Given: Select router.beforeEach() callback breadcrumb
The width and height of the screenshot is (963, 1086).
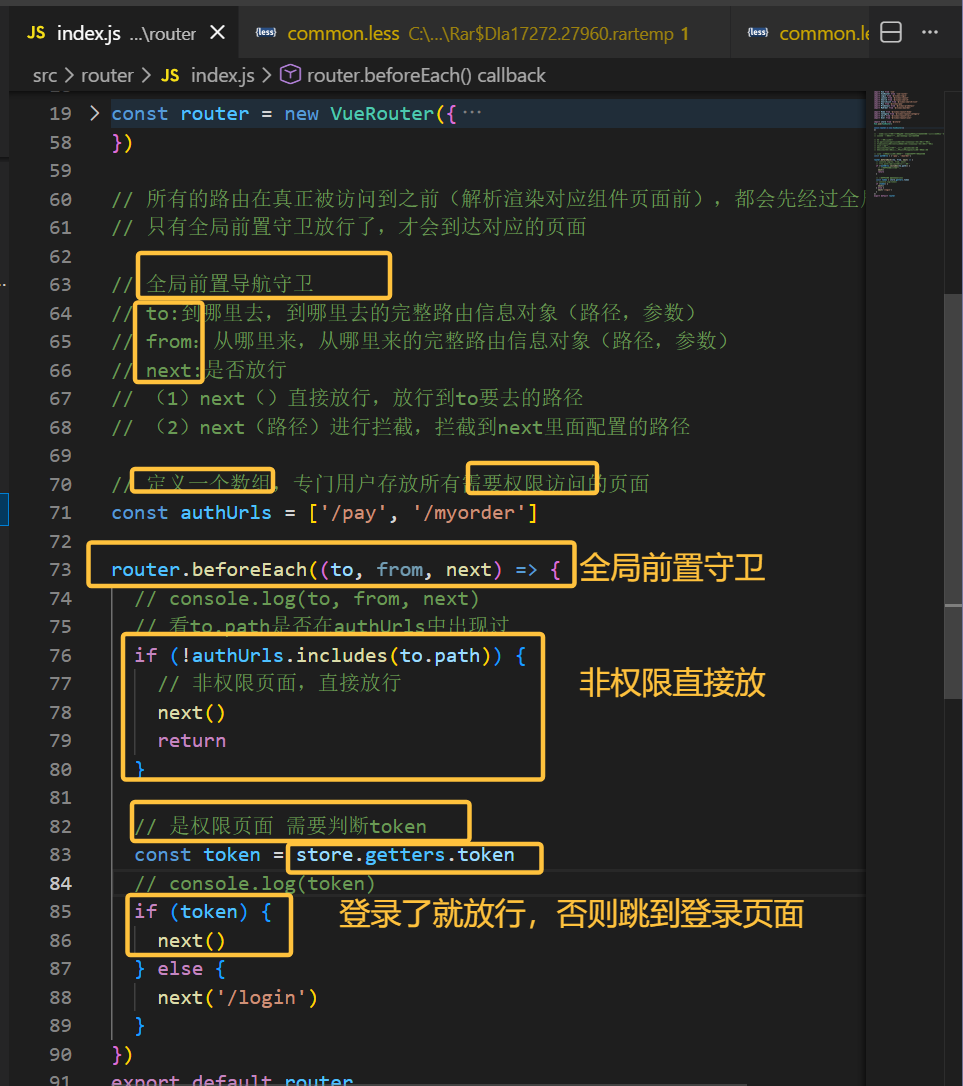Looking at the screenshot, I should 426,75.
